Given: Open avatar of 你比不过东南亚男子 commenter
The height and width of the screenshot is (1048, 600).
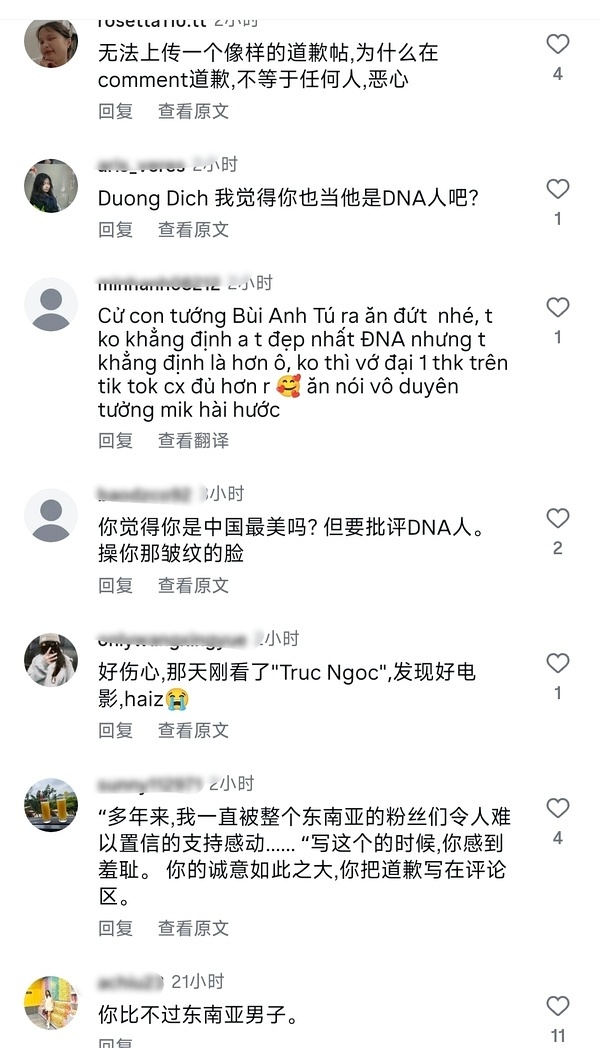Looking at the screenshot, I should click(51, 1003).
